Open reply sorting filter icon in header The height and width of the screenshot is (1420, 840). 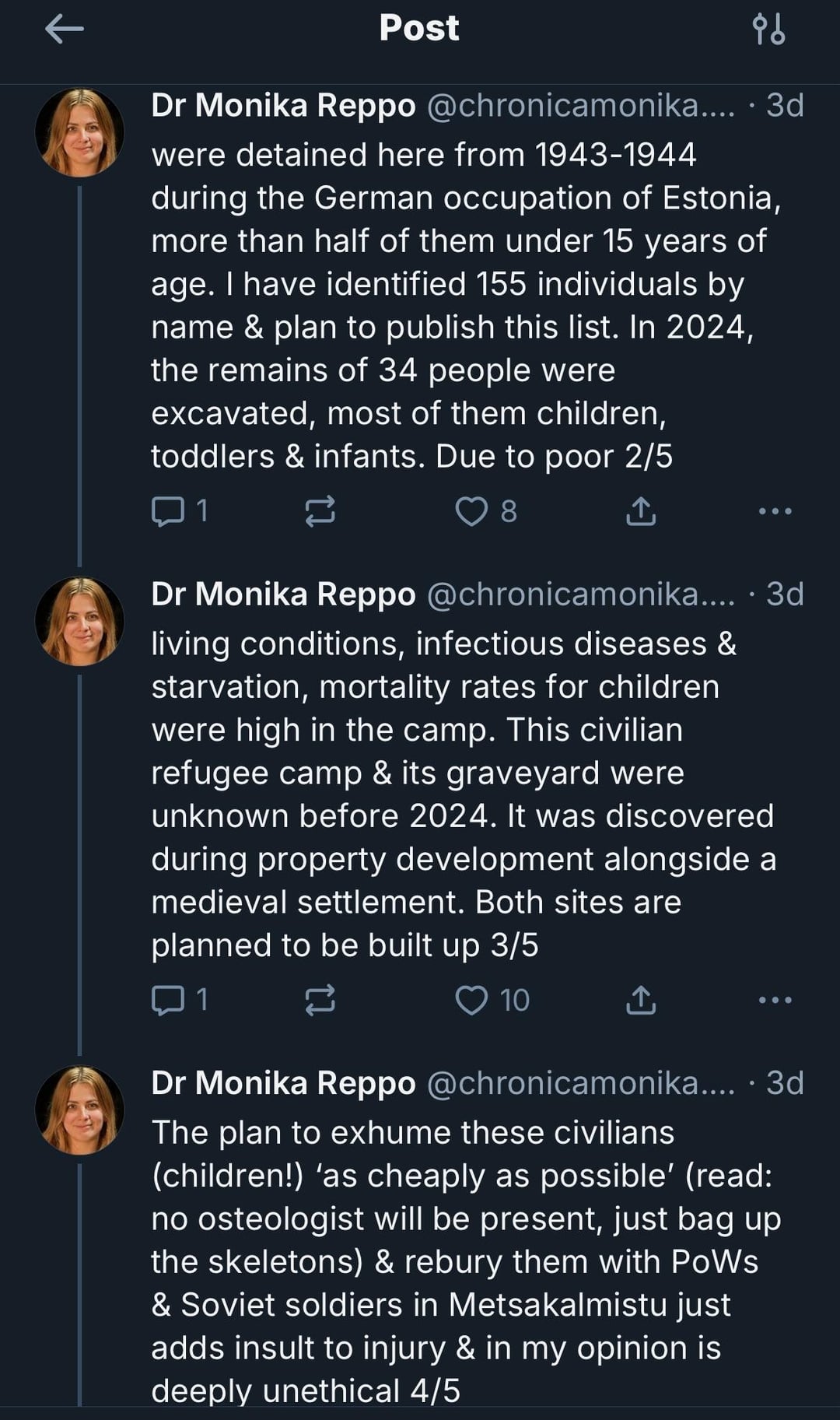pos(768,30)
